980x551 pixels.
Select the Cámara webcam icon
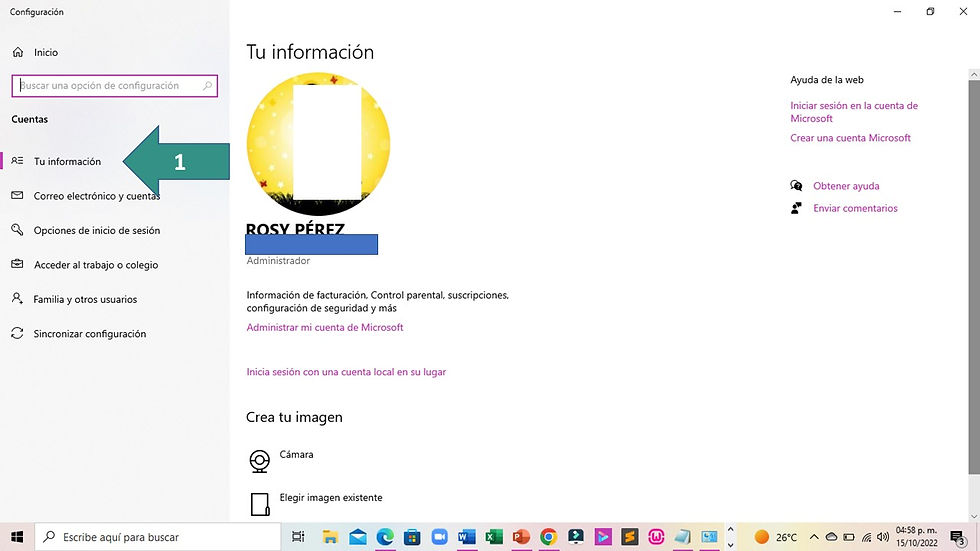(259, 461)
